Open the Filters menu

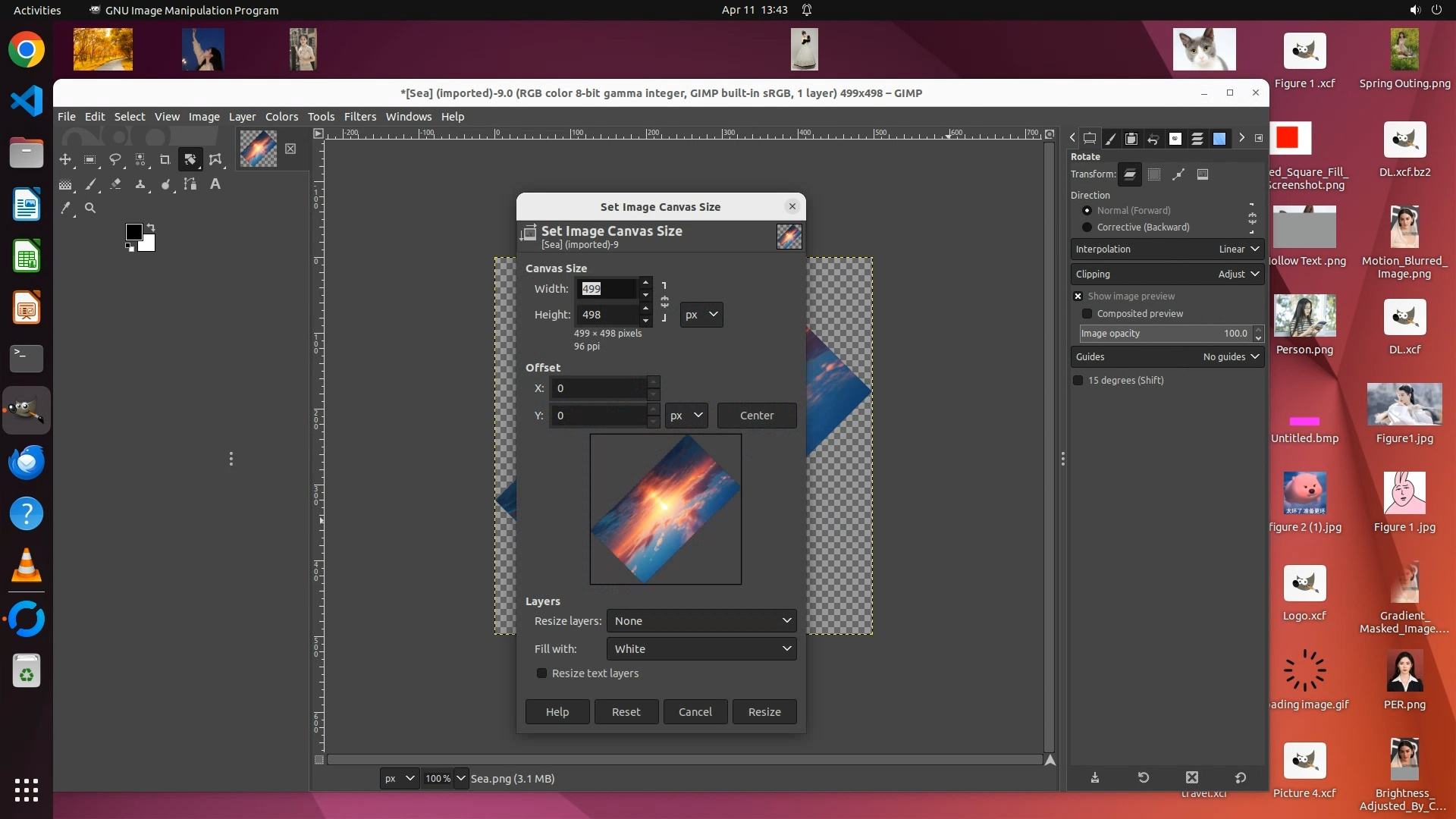tap(359, 117)
